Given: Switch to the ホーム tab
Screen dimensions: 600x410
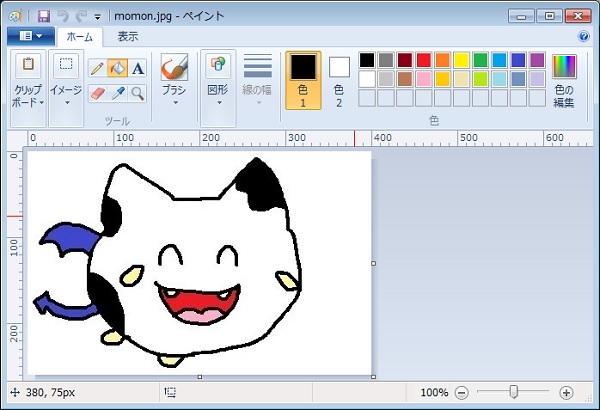Looking at the screenshot, I should pyautogui.click(x=80, y=37).
